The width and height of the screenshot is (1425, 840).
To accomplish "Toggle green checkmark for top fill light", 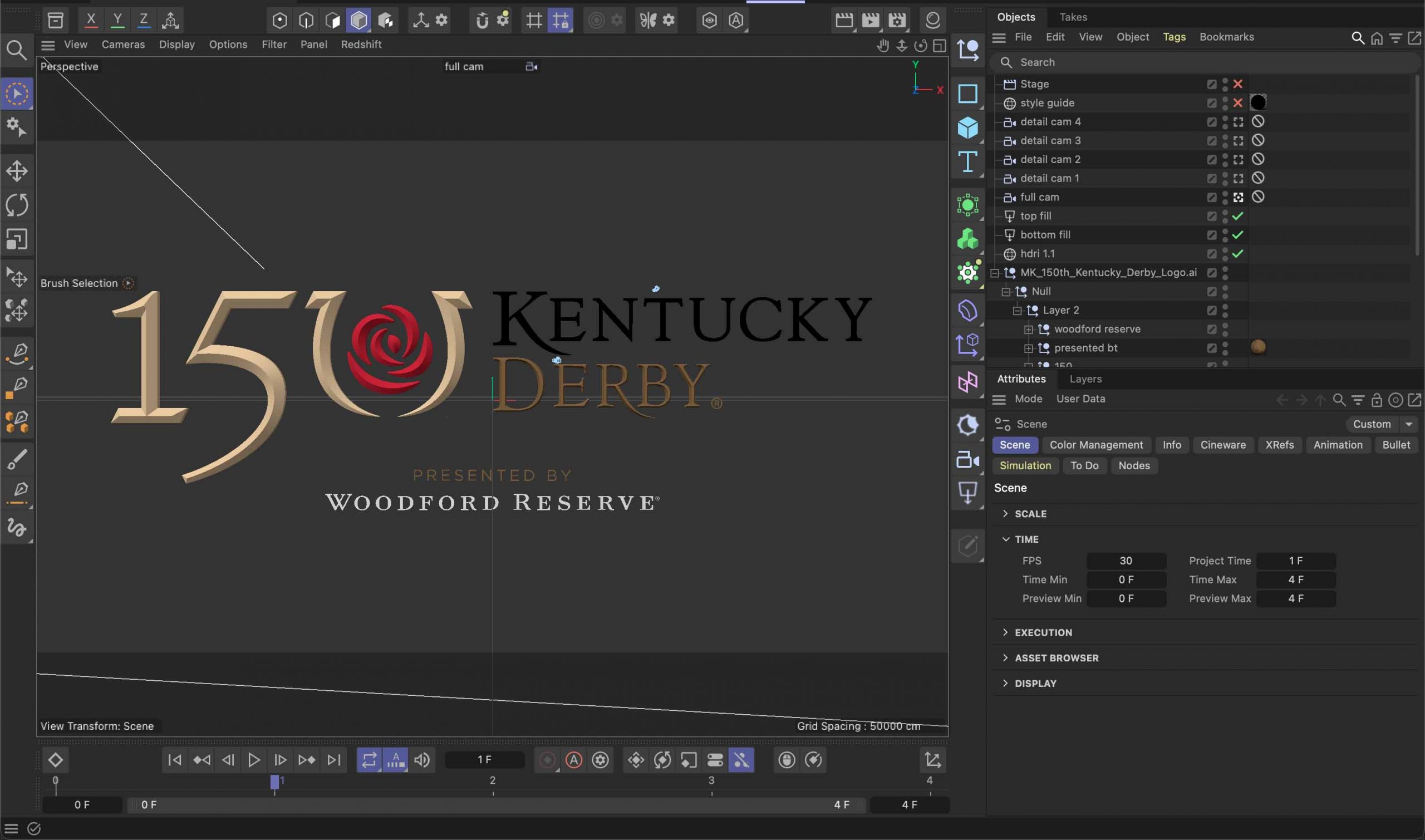I will (1237, 215).
